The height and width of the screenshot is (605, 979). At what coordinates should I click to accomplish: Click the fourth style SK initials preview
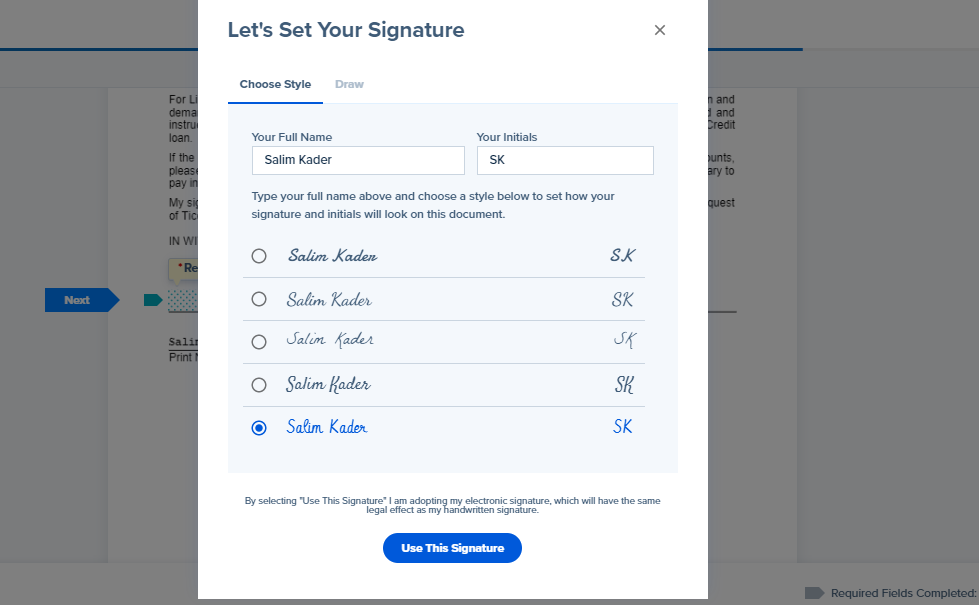pyautogui.click(x=624, y=385)
